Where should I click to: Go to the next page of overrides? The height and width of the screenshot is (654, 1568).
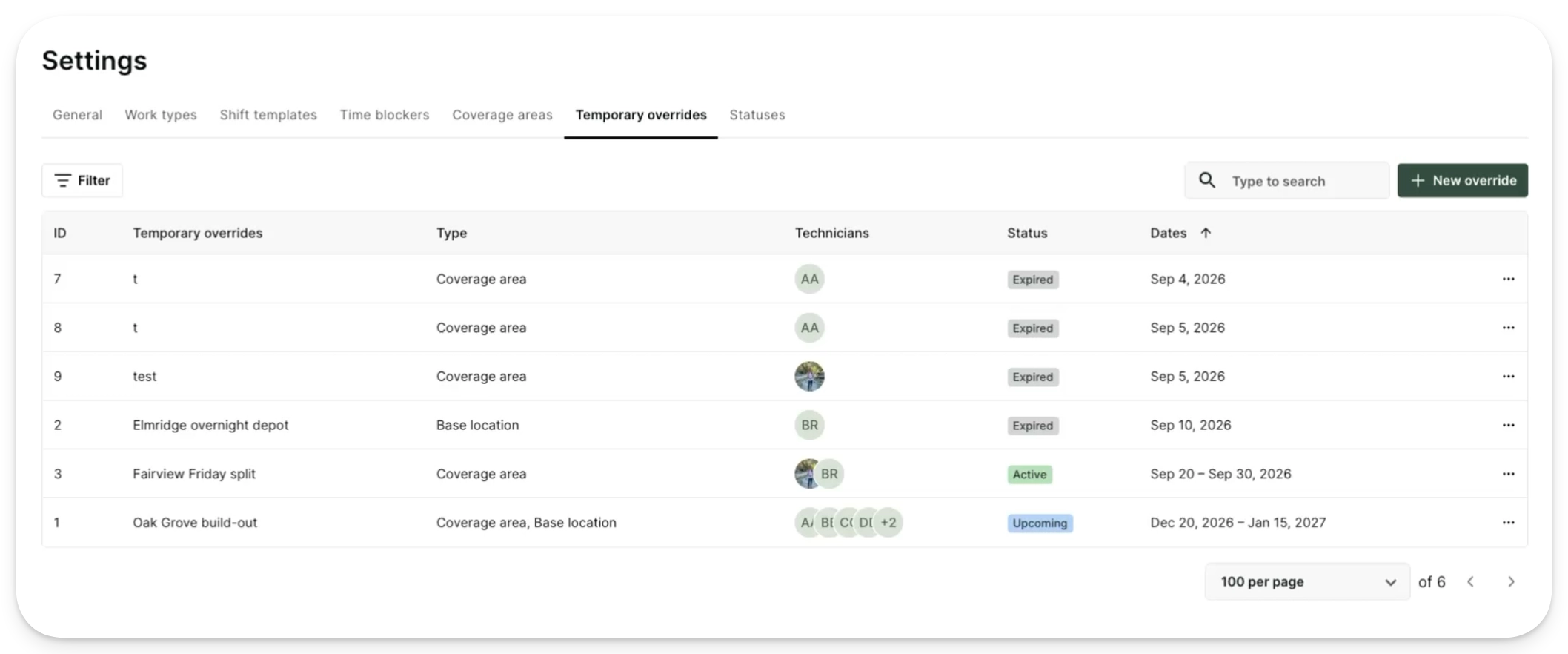point(1511,582)
